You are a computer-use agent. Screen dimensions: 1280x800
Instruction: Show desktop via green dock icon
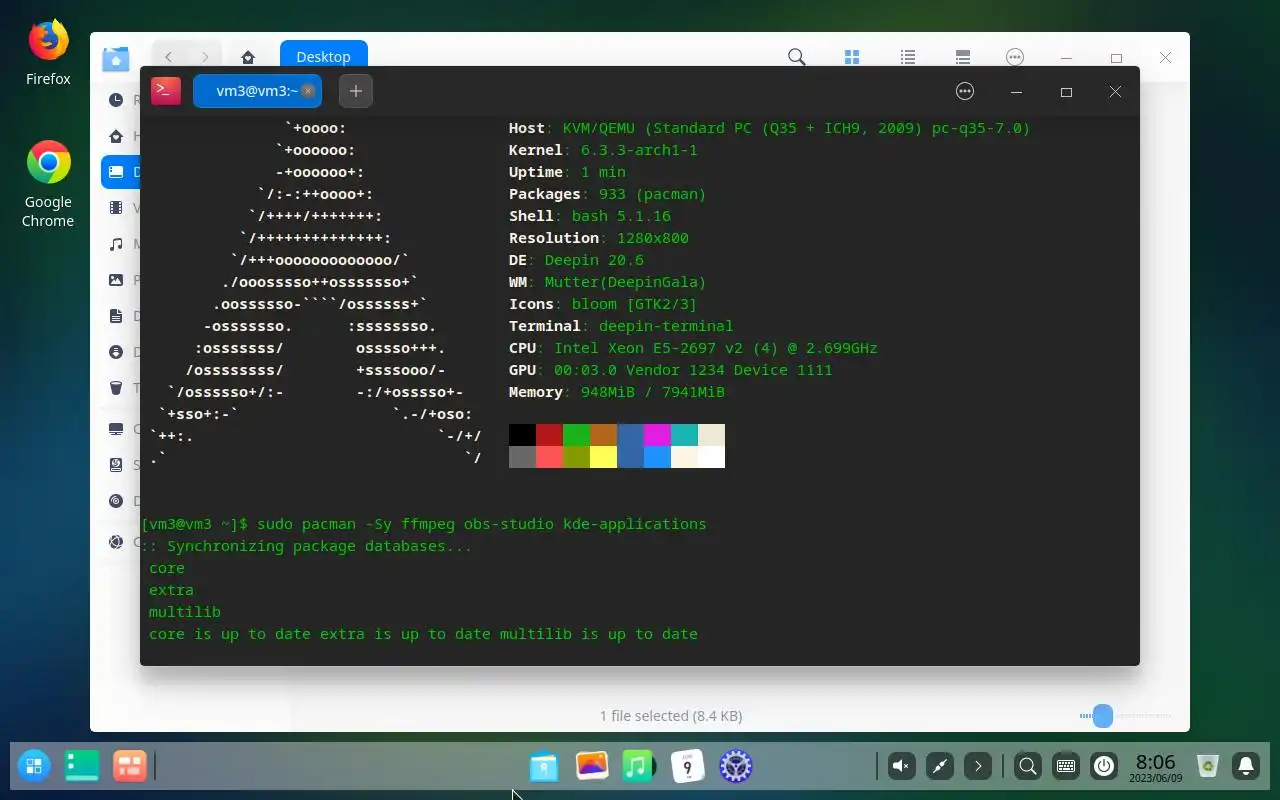[82, 766]
